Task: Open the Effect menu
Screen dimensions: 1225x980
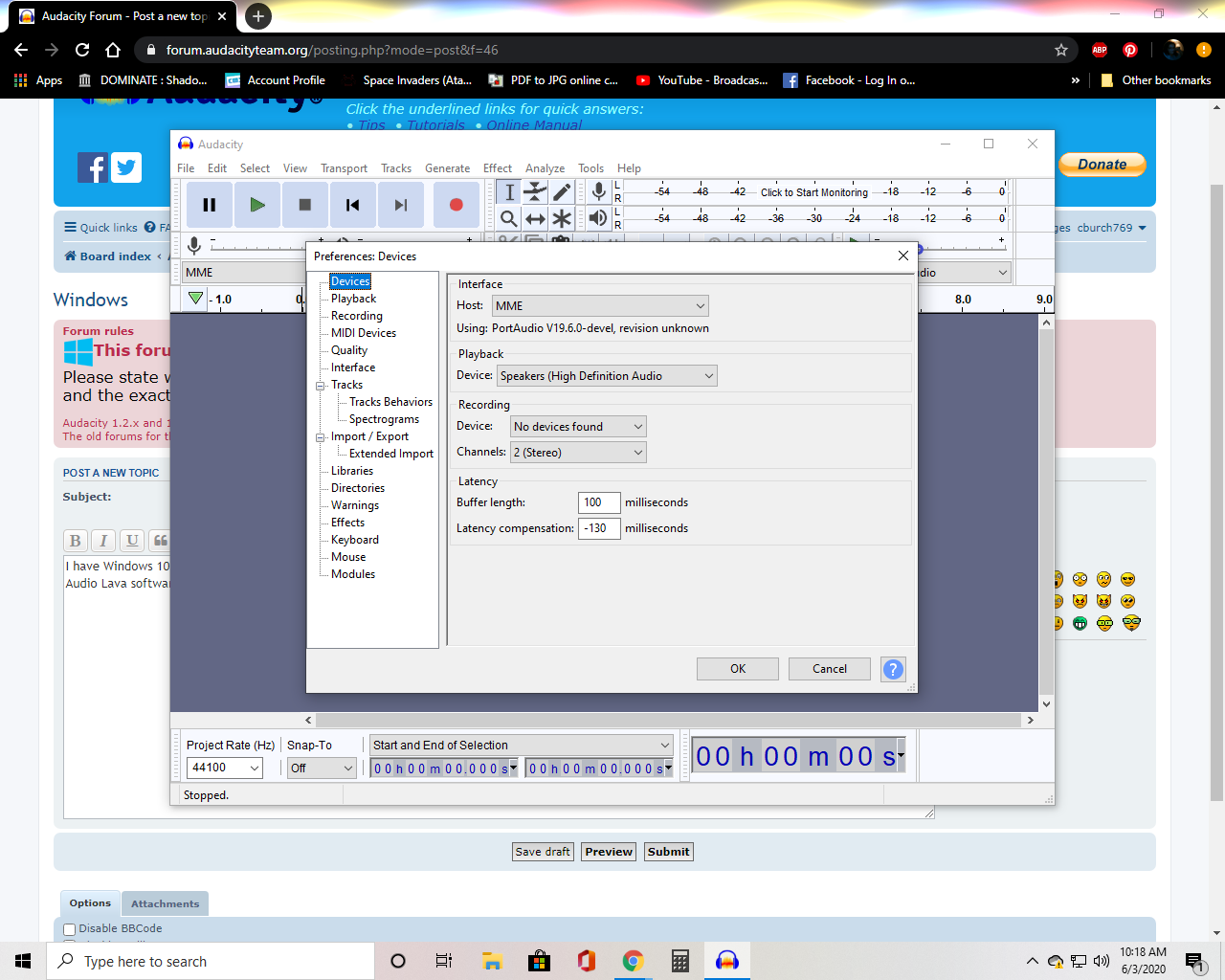Action: [497, 168]
